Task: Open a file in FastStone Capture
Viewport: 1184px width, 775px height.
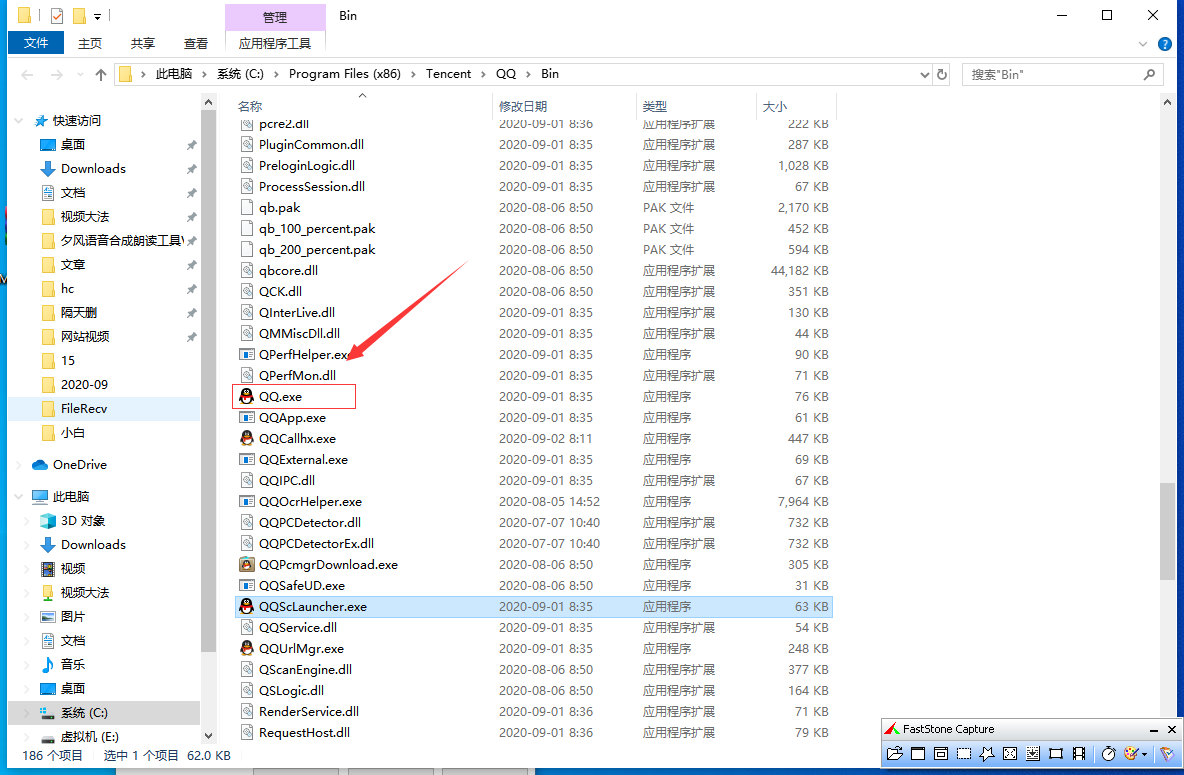Action: (895, 754)
